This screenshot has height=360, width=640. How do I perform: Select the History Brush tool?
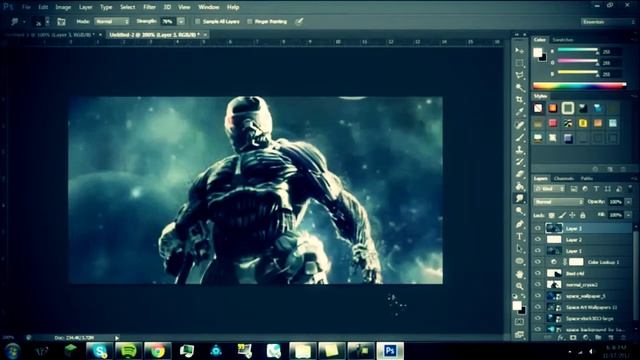(x=519, y=162)
